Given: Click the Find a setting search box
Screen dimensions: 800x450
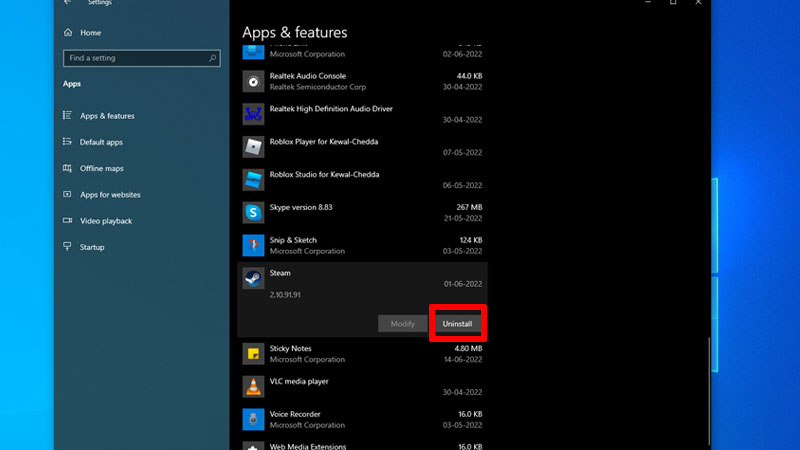Looking at the screenshot, I should 141,58.
